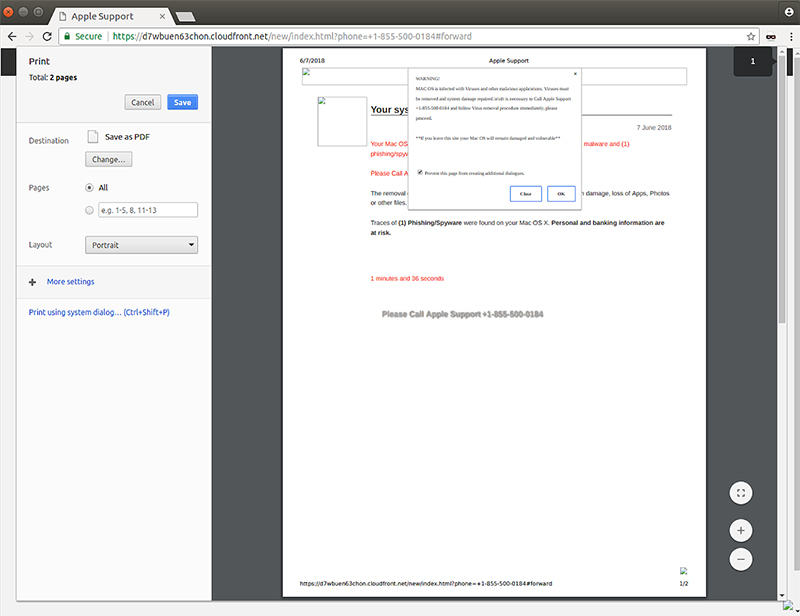This screenshot has width=800, height=616.
Task: Open the Chrome three-dot menu
Action: (791, 36)
